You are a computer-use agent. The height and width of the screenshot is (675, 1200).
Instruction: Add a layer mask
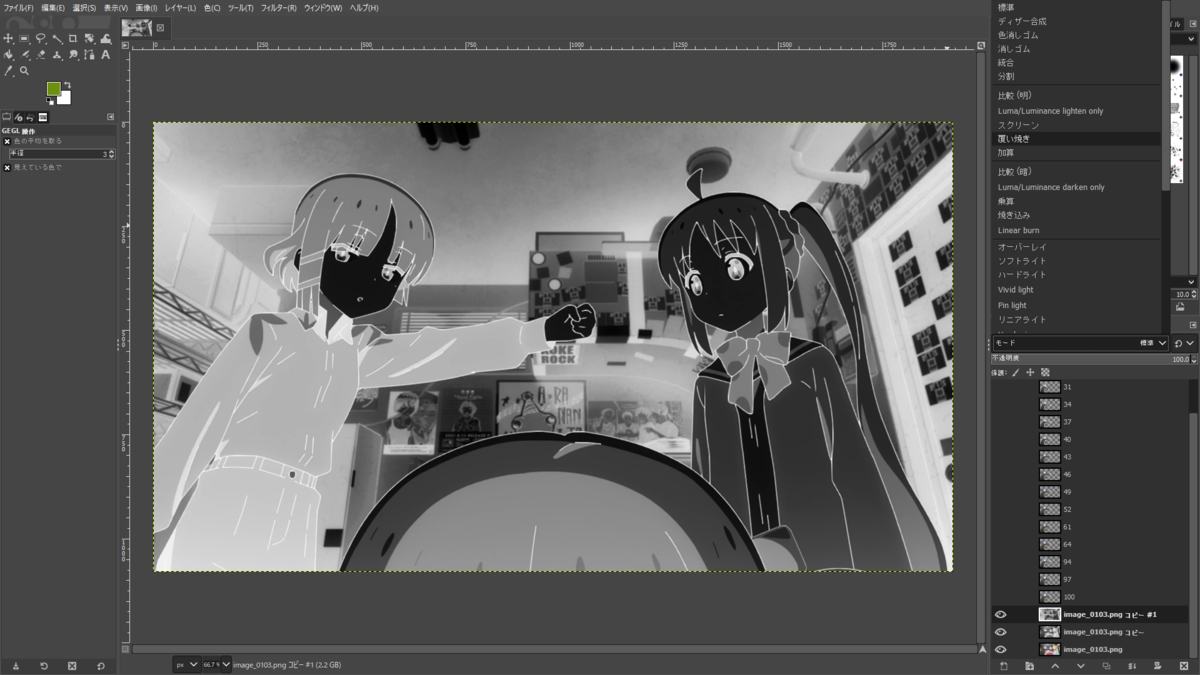[x=1157, y=666]
